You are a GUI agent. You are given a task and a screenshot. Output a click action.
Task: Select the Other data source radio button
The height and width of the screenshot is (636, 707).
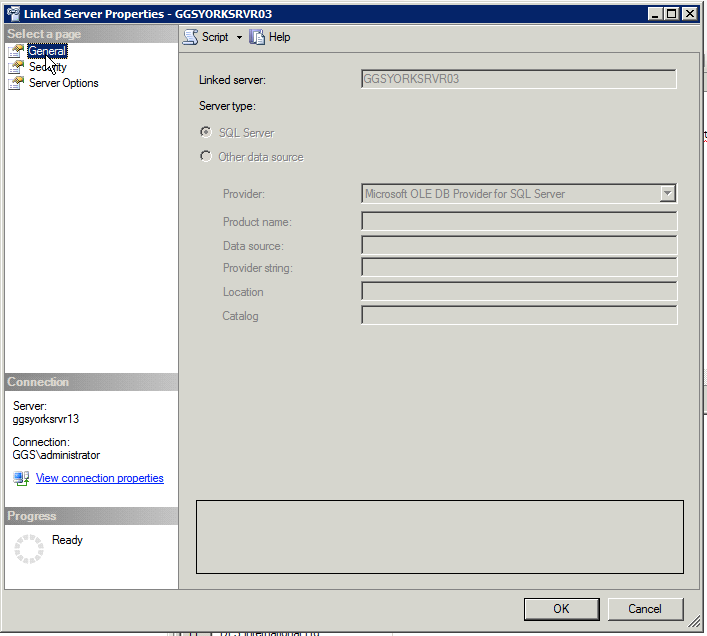point(206,156)
